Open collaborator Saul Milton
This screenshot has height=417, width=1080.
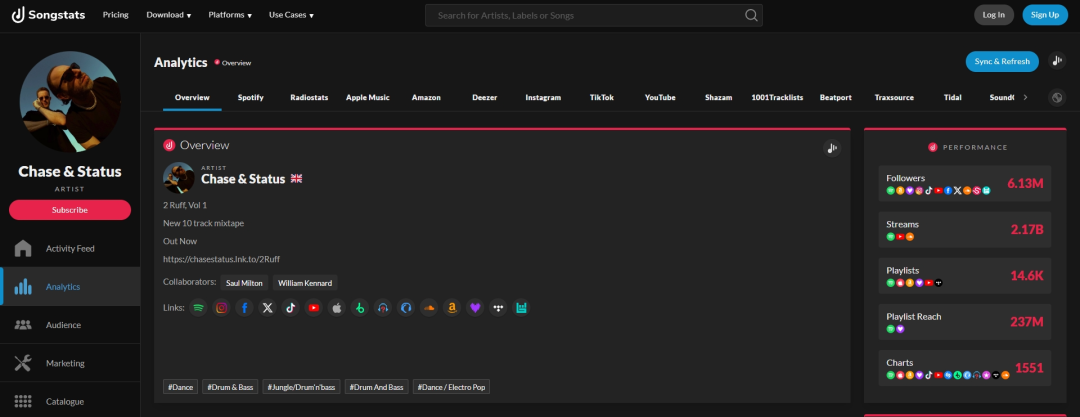[245, 283]
